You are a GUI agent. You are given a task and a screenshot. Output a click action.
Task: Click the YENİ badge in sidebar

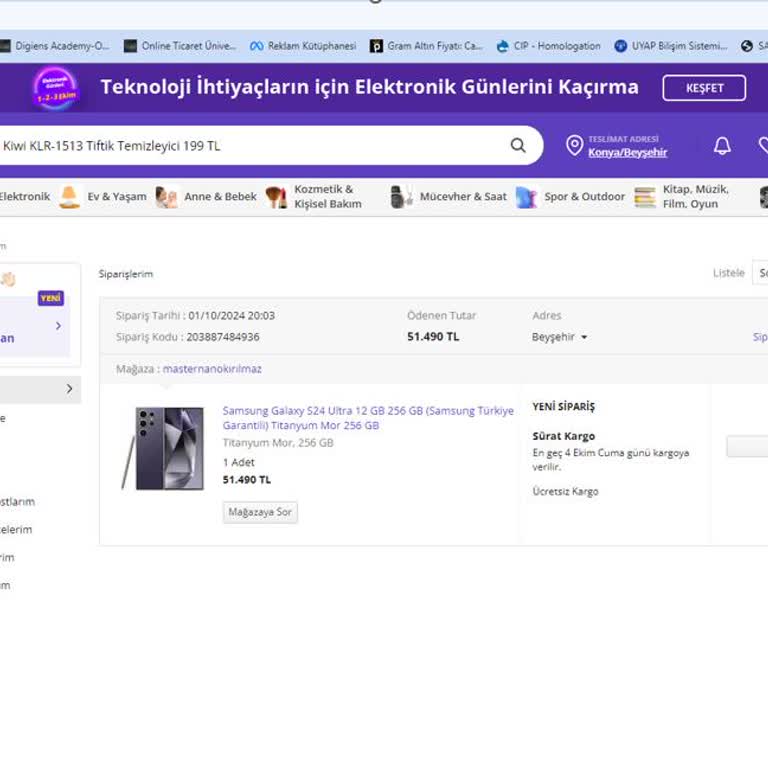pos(51,298)
